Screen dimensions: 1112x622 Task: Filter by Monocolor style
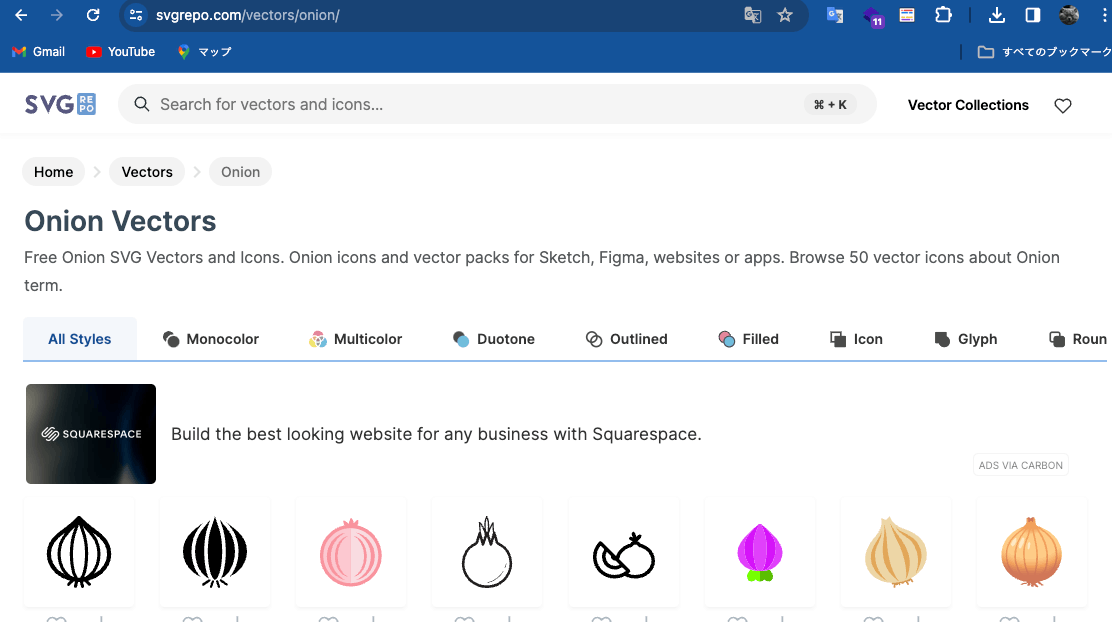point(211,339)
